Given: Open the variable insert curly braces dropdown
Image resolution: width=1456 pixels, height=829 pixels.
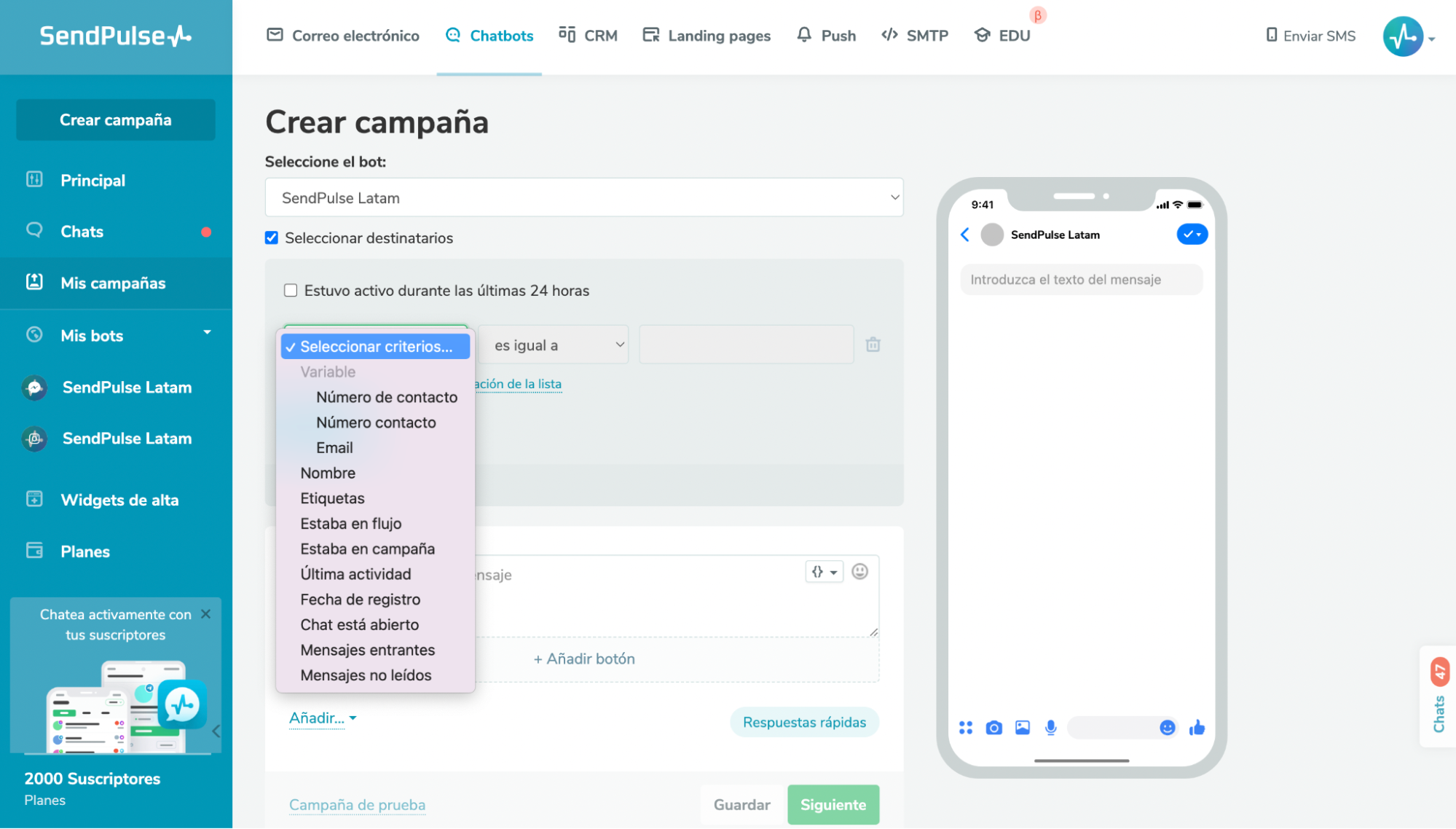Looking at the screenshot, I should (x=824, y=572).
